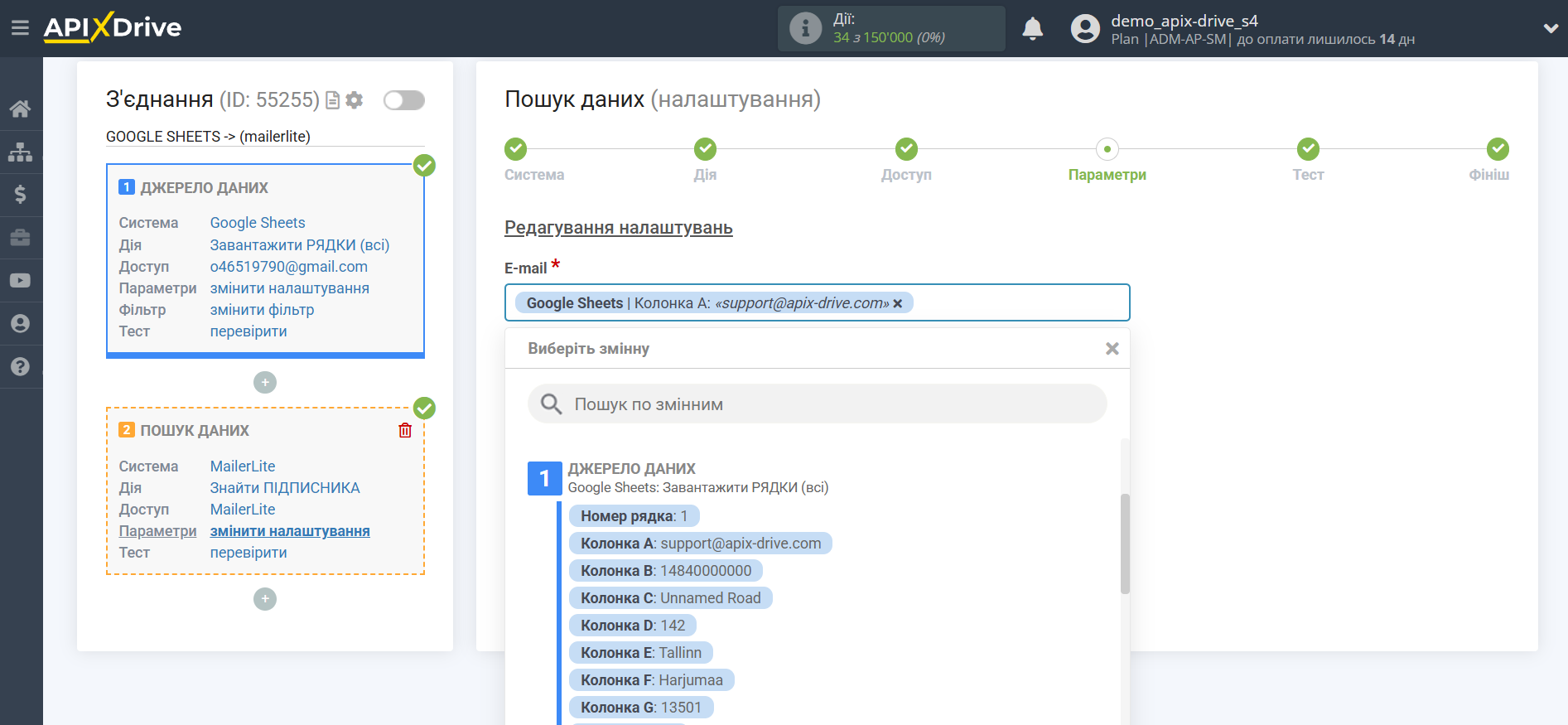Select Колонка B 14840000000 variable

pos(666,571)
